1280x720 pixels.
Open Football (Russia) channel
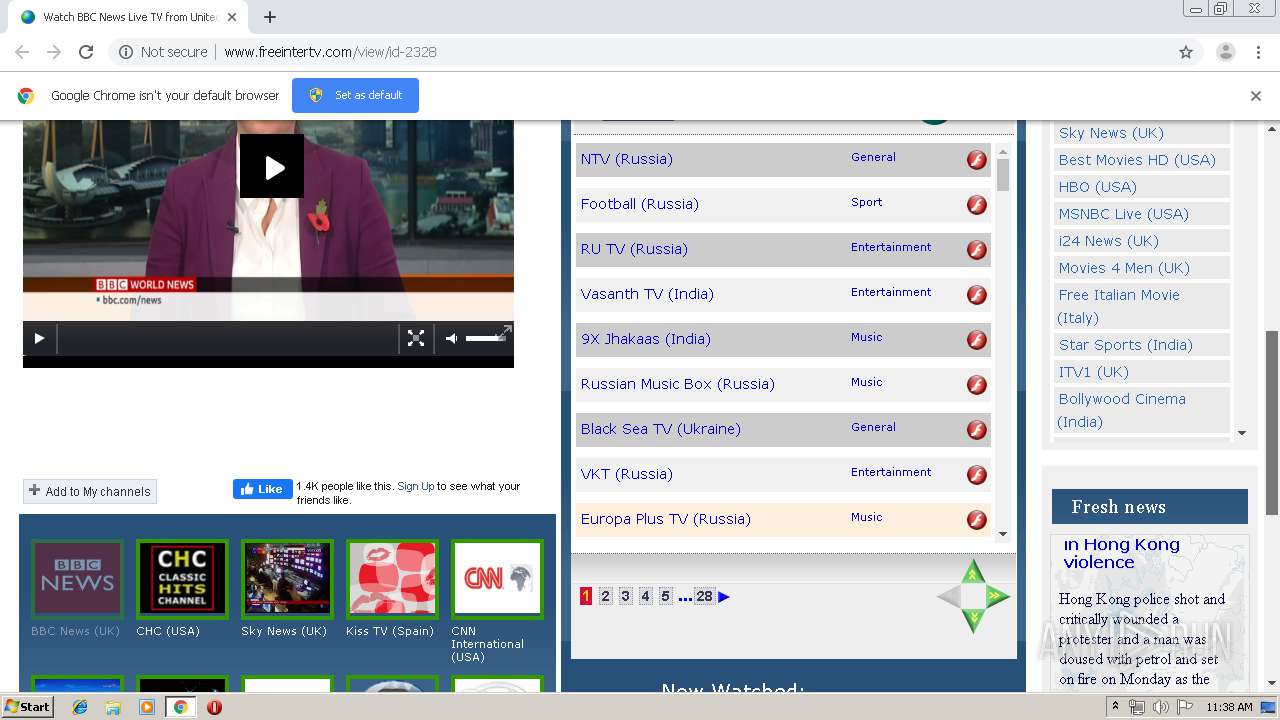coord(639,204)
